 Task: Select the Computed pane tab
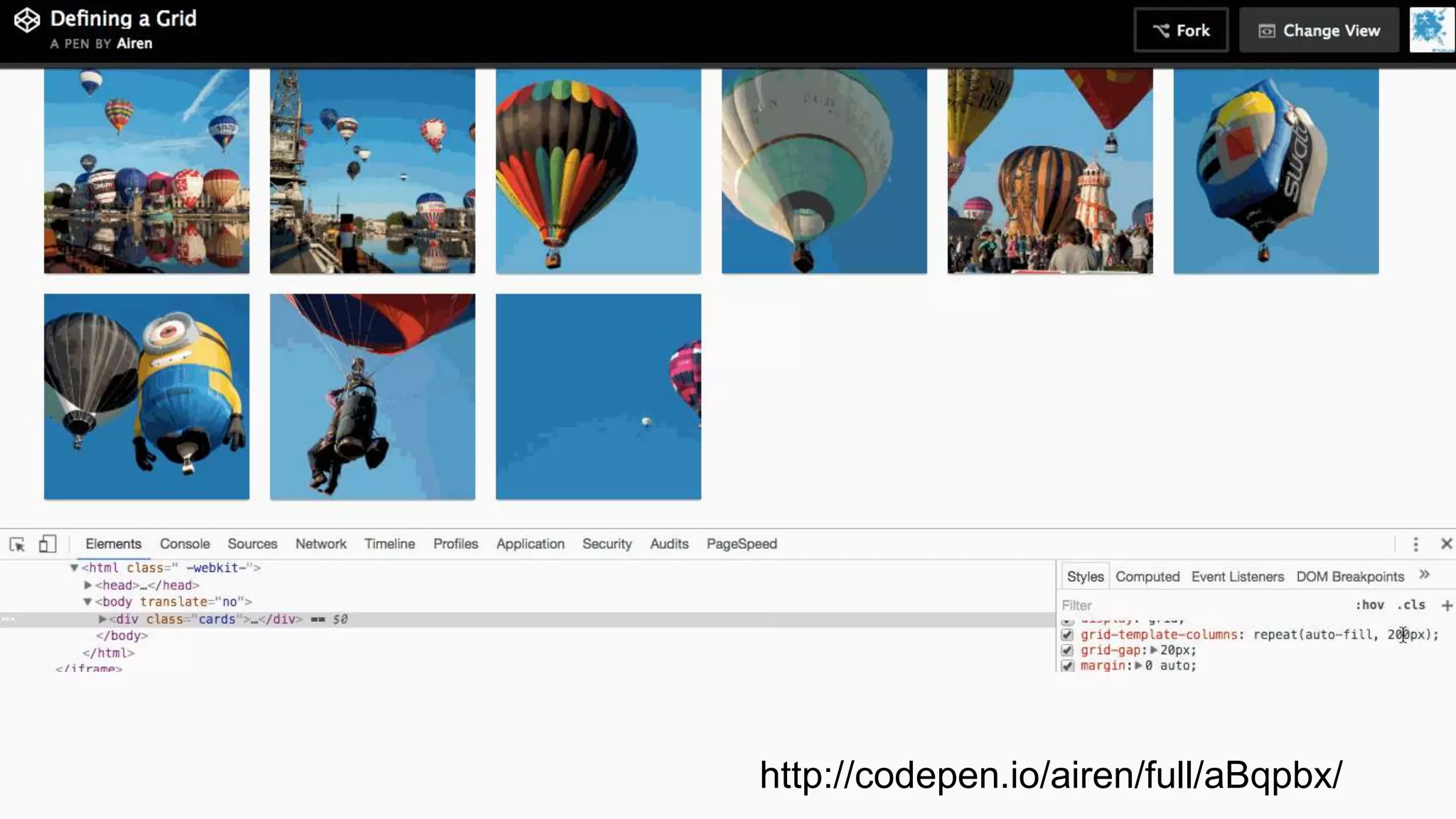(x=1147, y=577)
